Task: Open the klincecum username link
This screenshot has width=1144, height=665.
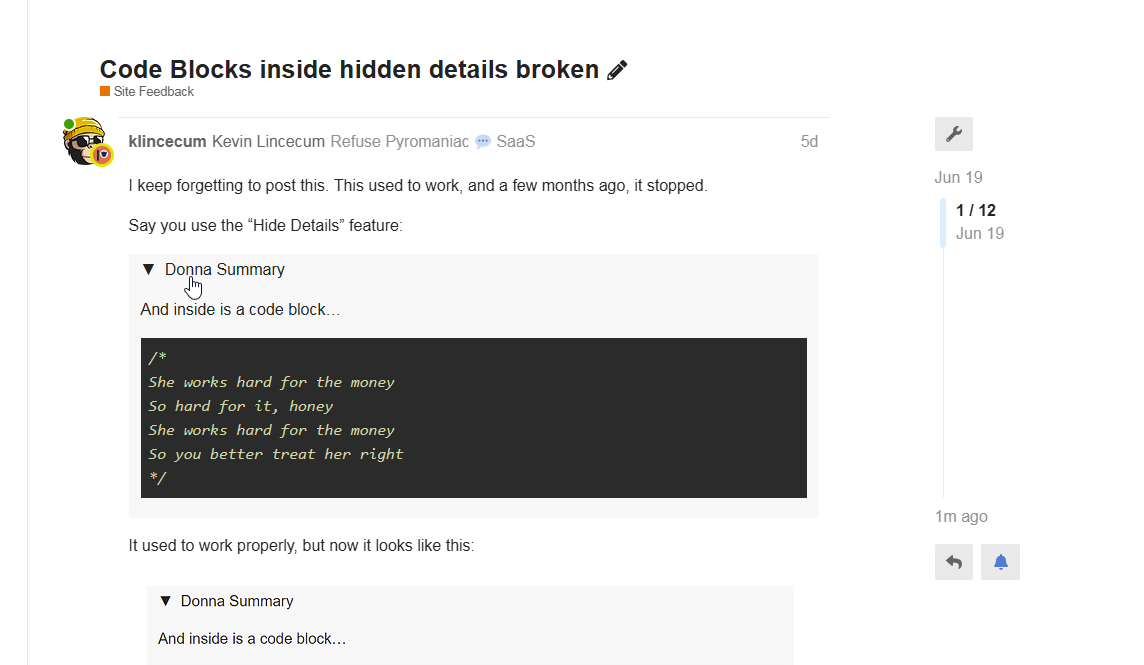Action: [167, 142]
